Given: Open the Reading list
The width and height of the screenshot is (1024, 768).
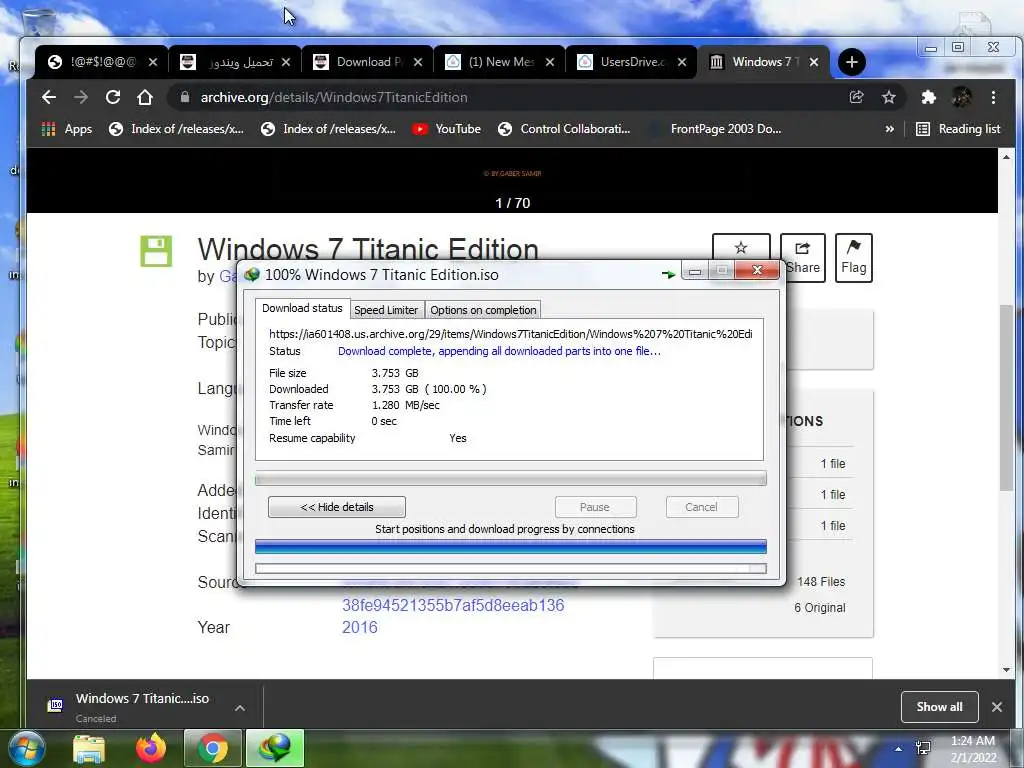Looking at the screenshot, I should click(958, 129).
